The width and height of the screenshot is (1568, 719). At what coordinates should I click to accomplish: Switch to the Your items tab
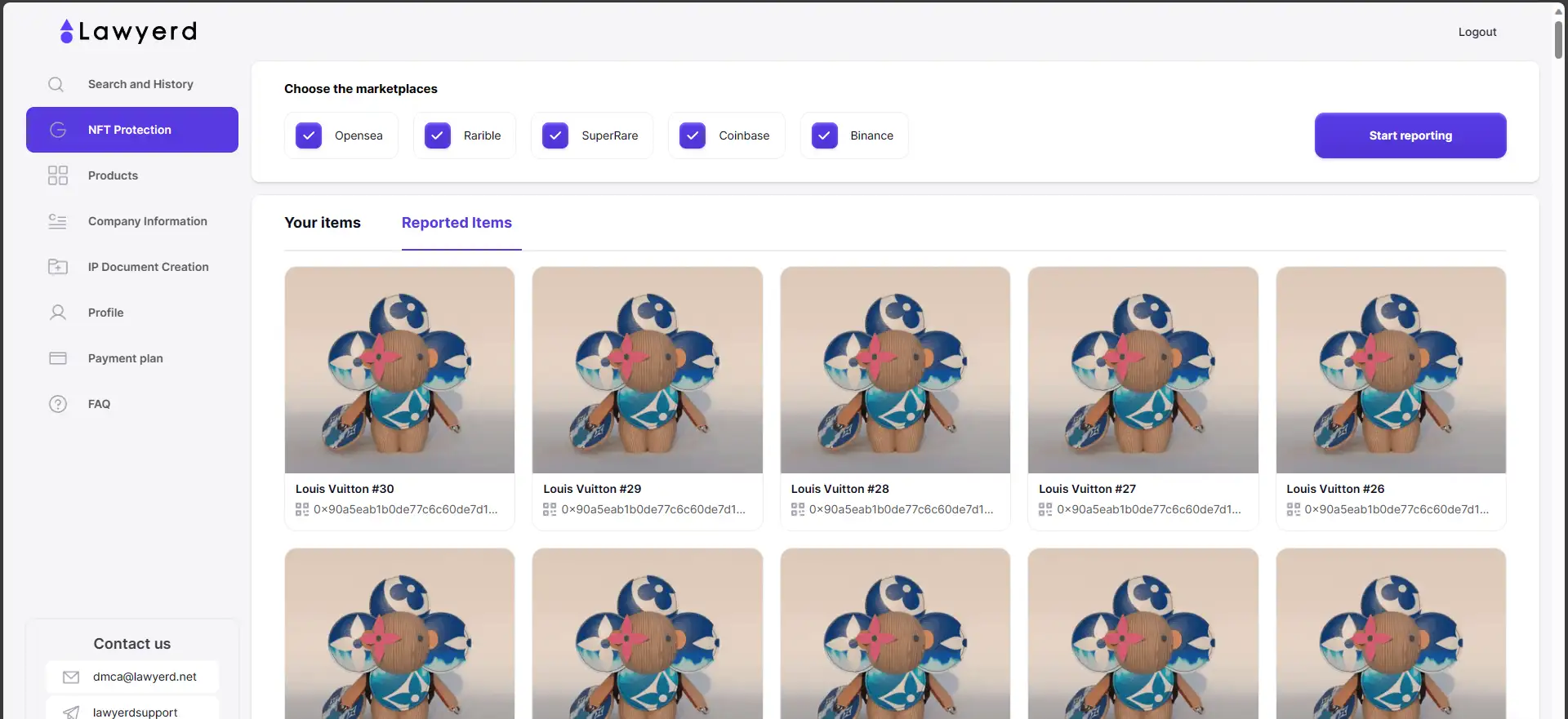(323, 223)
